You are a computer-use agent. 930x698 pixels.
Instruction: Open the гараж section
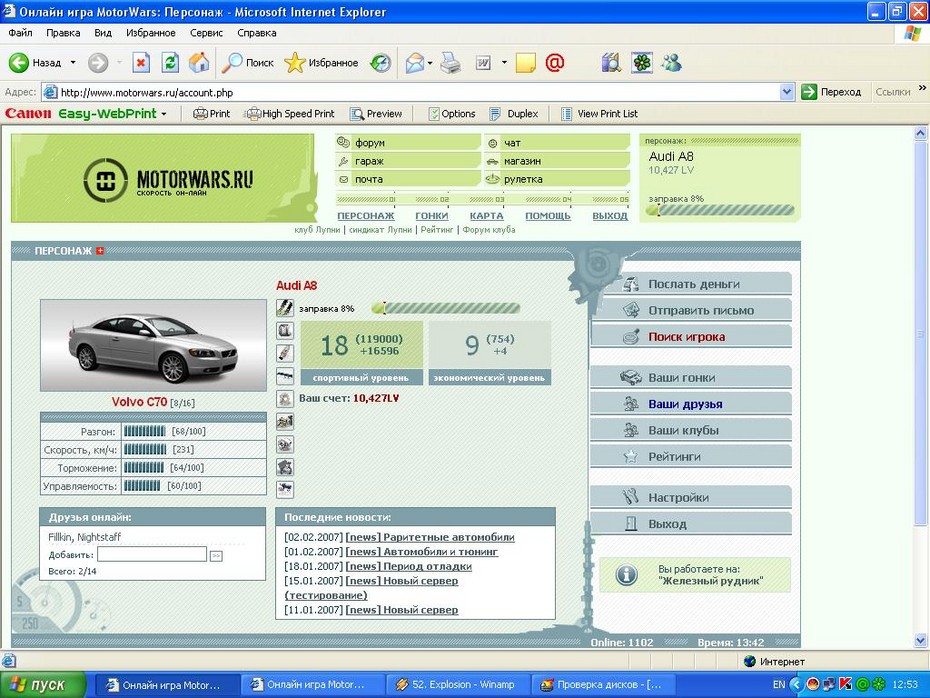coord(408,161)
